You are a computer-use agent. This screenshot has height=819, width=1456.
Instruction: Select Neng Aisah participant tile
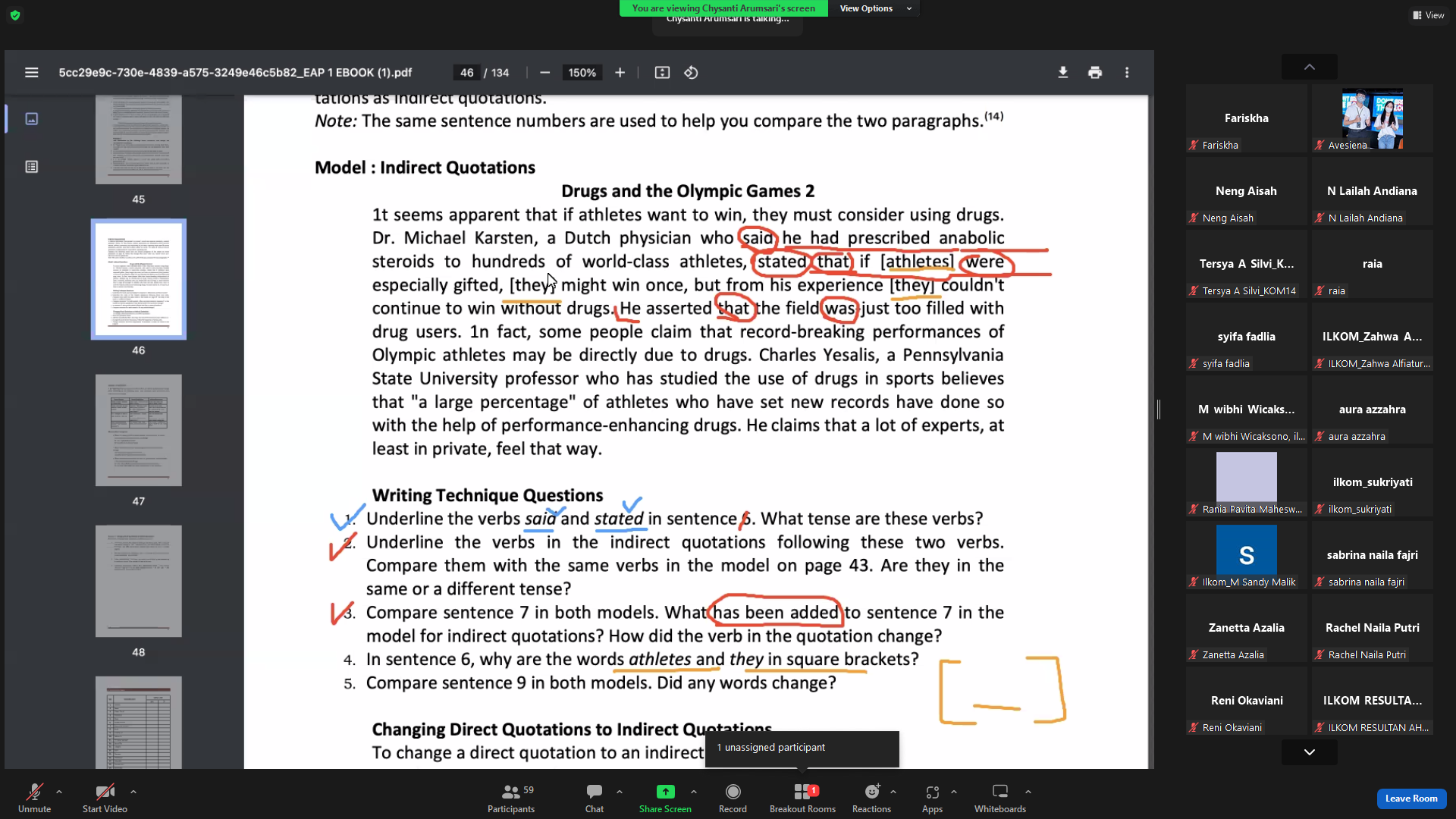[x=1246, y=191]
